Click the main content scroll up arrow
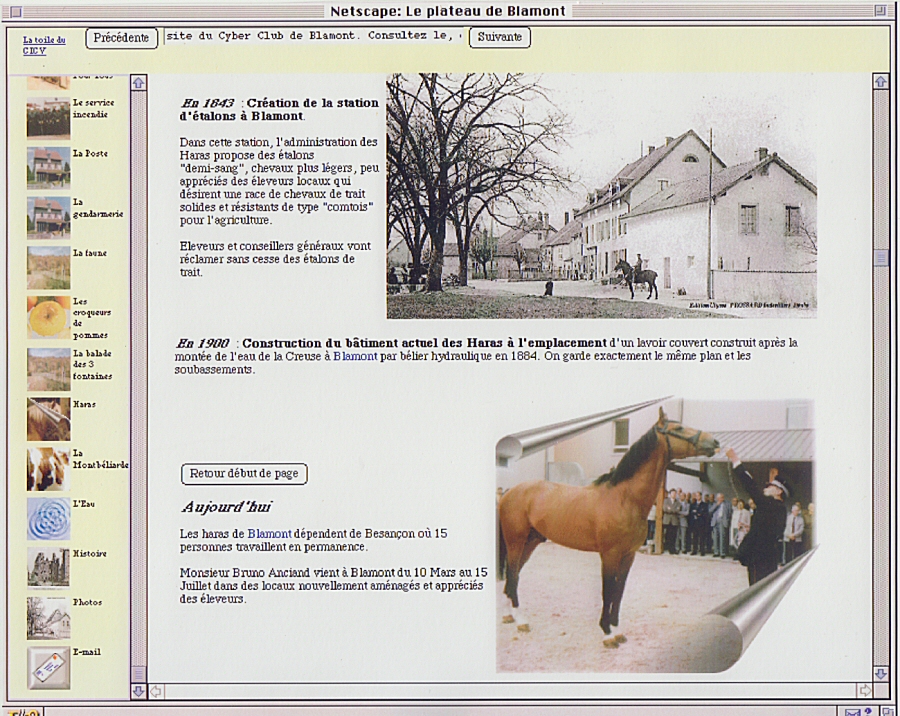Viewport: 900px width, 716px height. click(880, 82)
